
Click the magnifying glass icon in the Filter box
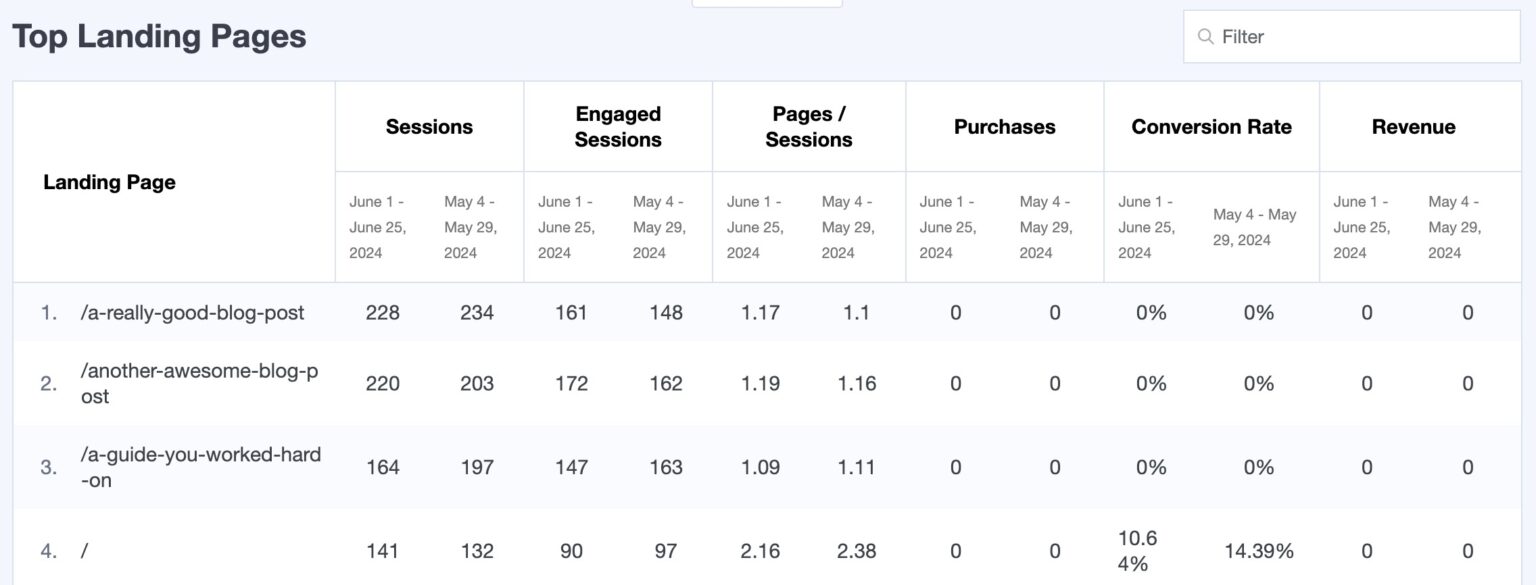coord(1205,36)
